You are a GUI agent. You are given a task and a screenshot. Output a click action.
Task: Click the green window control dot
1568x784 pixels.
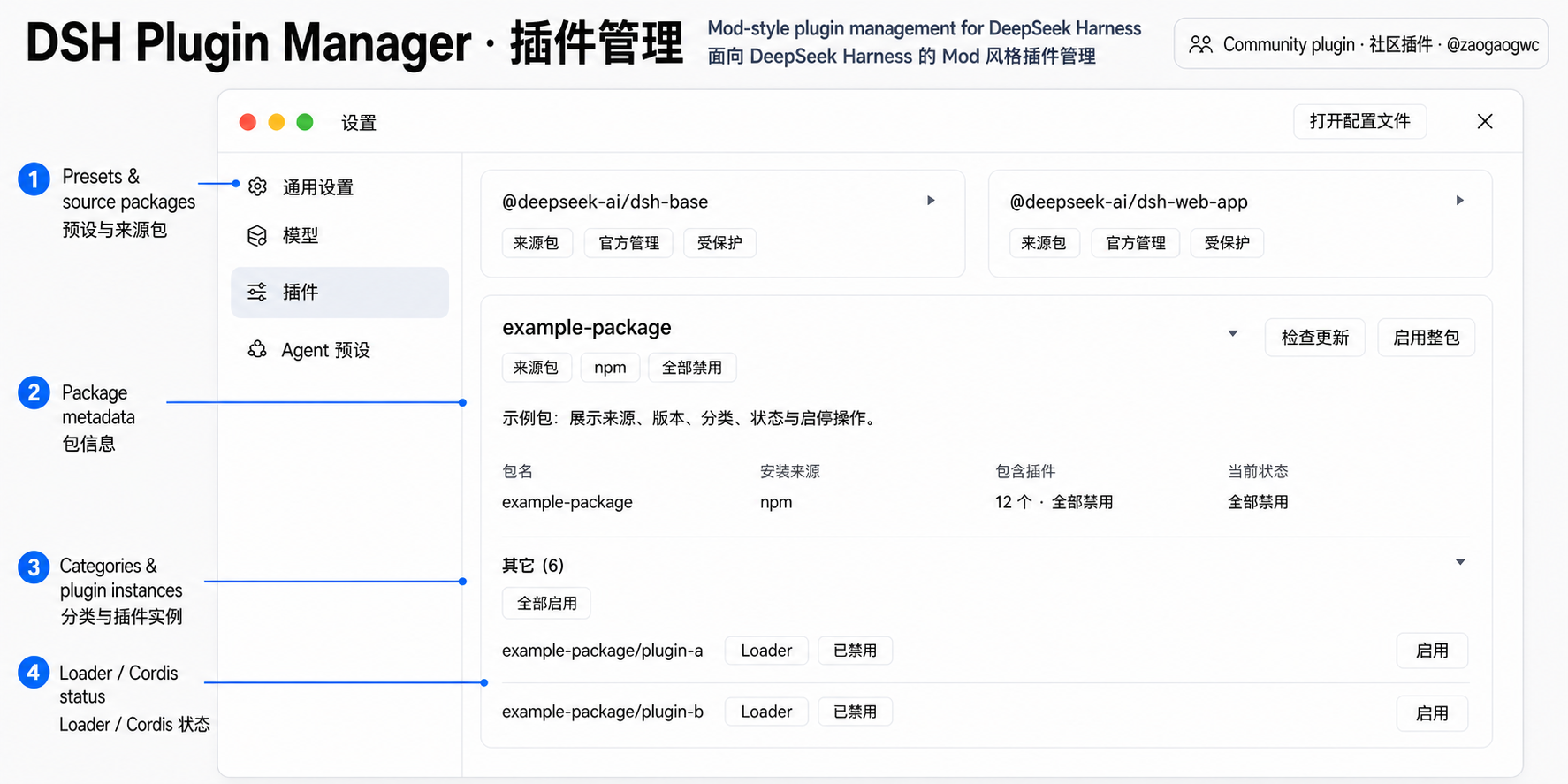[x=305, y=122]
